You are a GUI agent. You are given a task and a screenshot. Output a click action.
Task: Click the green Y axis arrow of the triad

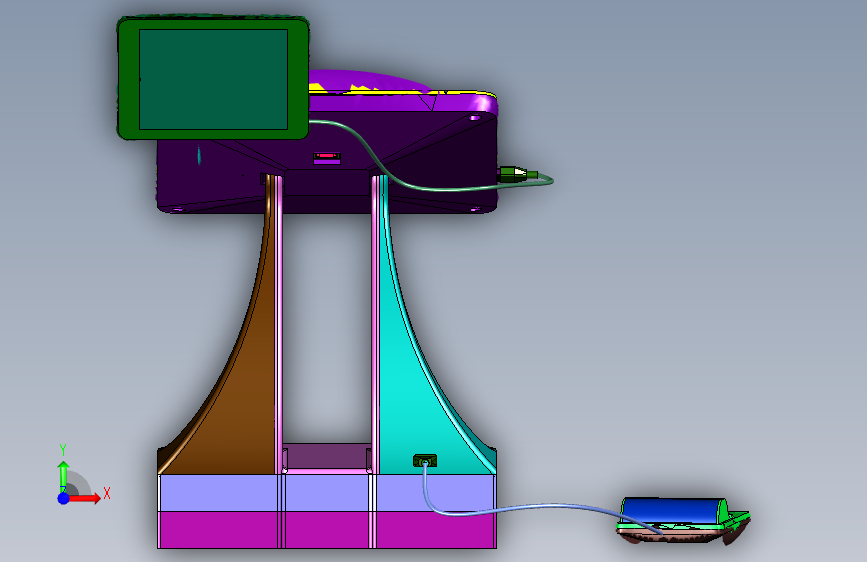click(64, 476)
